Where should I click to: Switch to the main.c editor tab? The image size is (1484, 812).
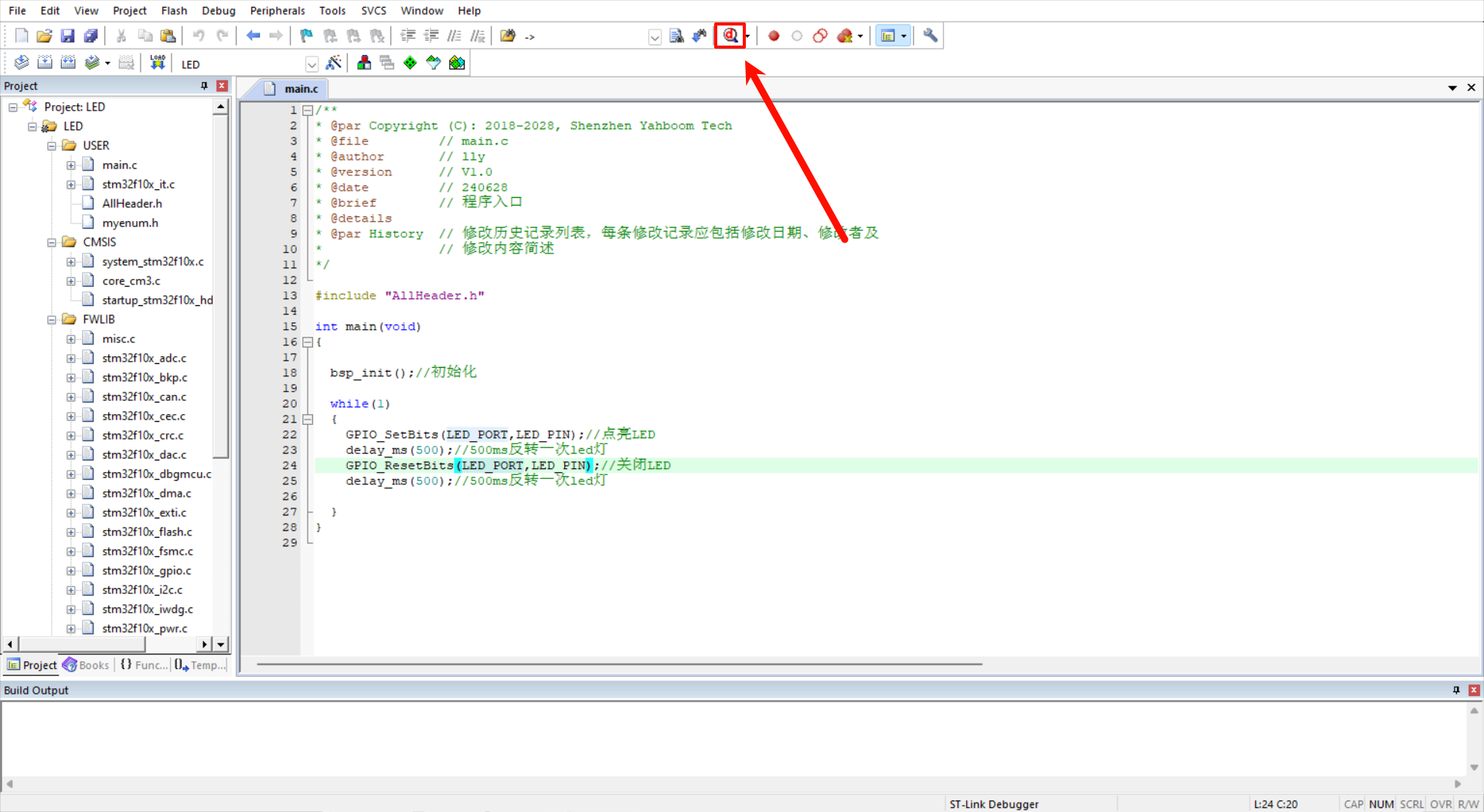point(292,88)
